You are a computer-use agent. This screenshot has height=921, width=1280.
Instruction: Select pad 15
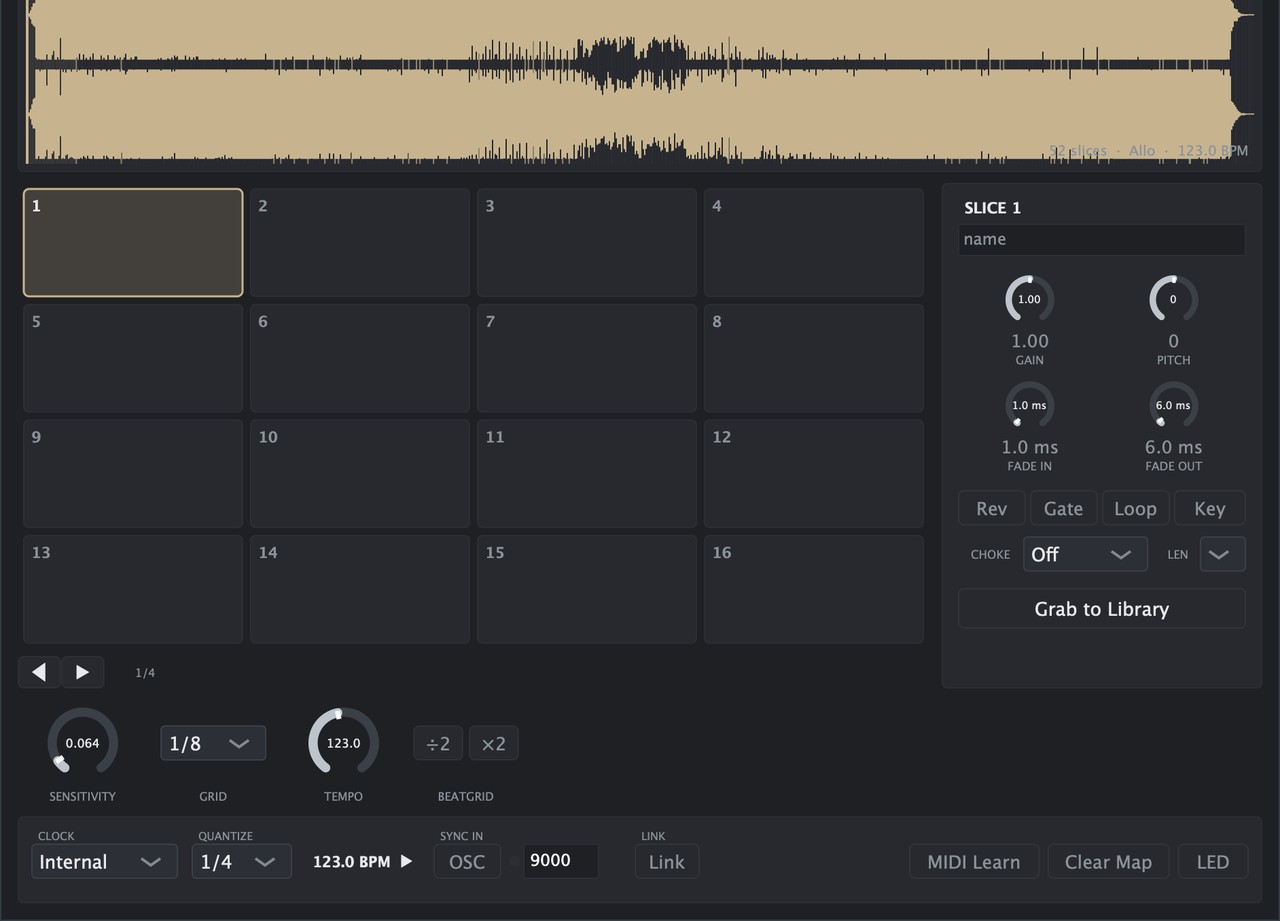[x=587, y=589]
